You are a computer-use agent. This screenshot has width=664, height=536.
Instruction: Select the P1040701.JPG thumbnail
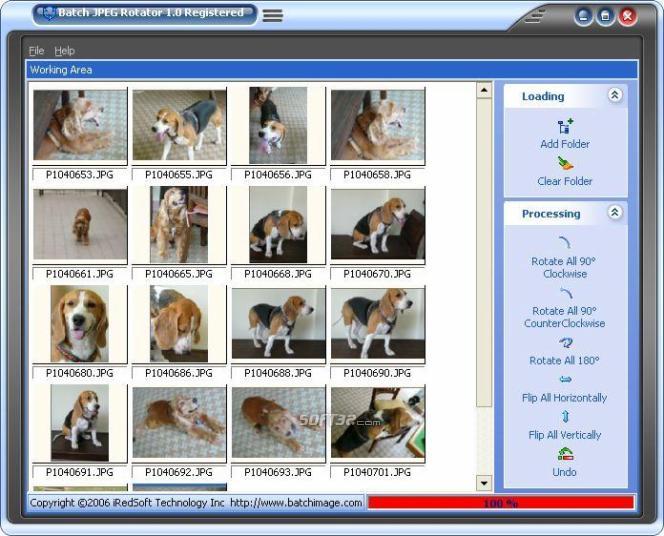point(378,423)
